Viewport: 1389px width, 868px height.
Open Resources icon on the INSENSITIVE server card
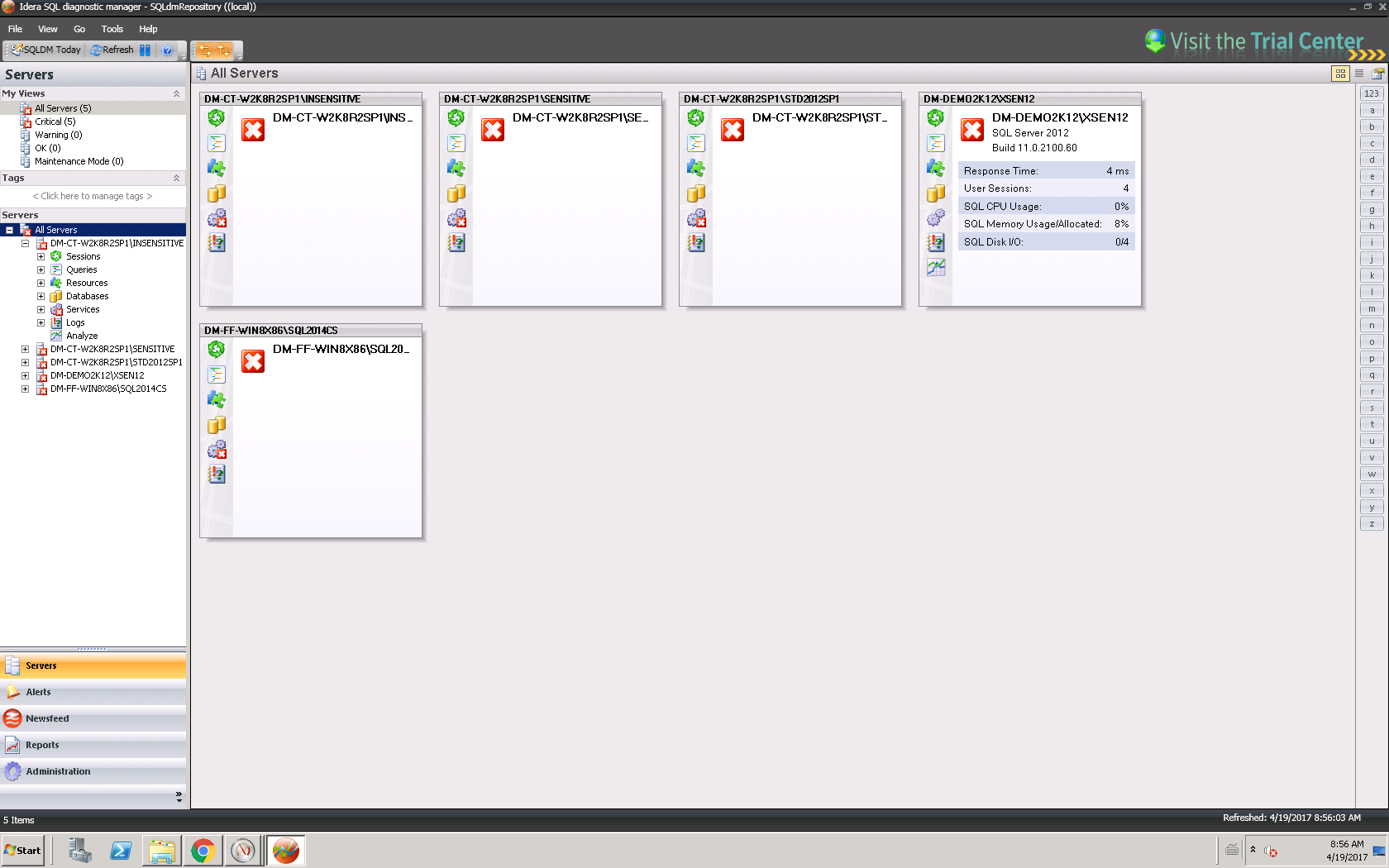(217, 168)
